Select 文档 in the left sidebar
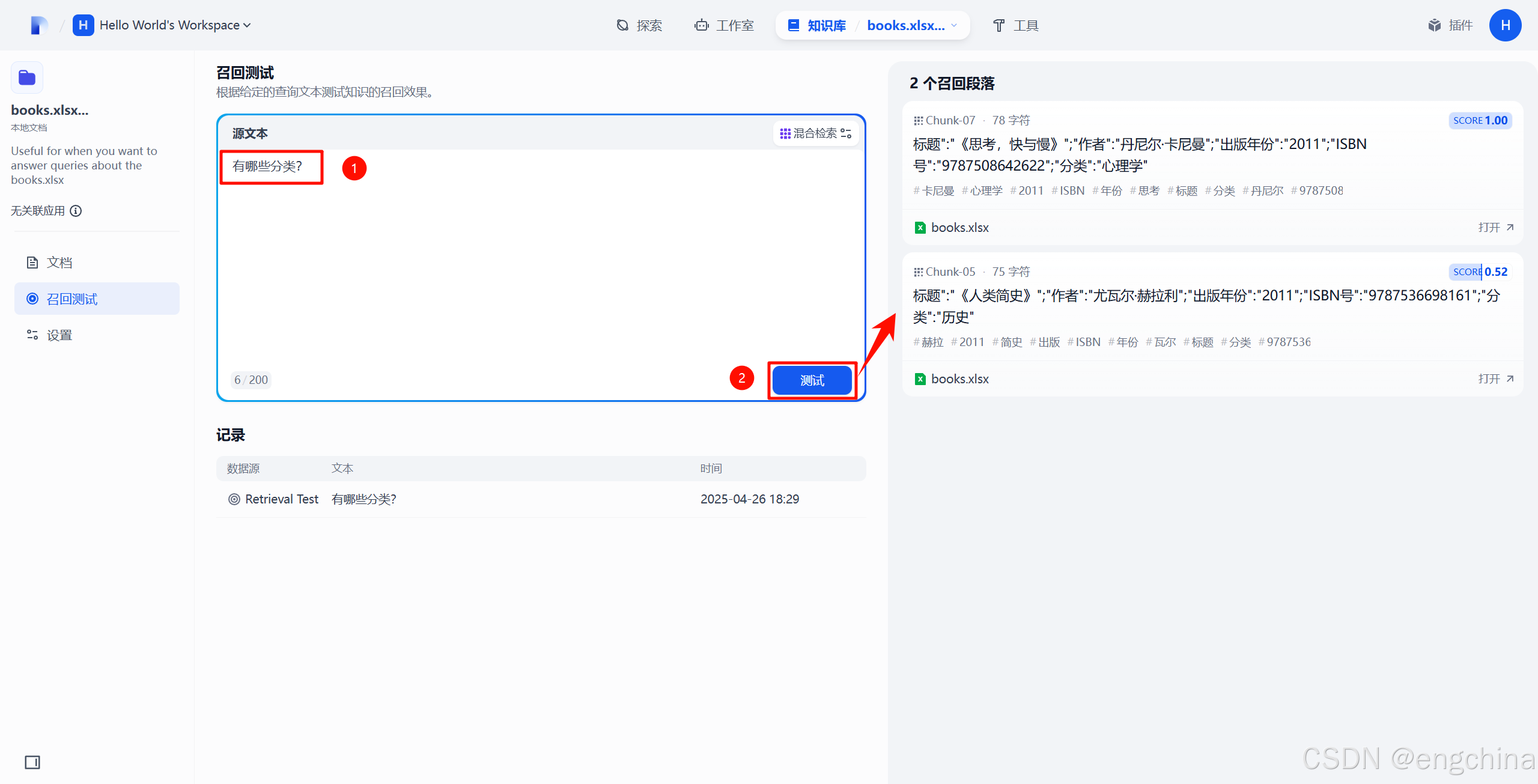This screenshot has width=1538, height=784. click(59, 263)
